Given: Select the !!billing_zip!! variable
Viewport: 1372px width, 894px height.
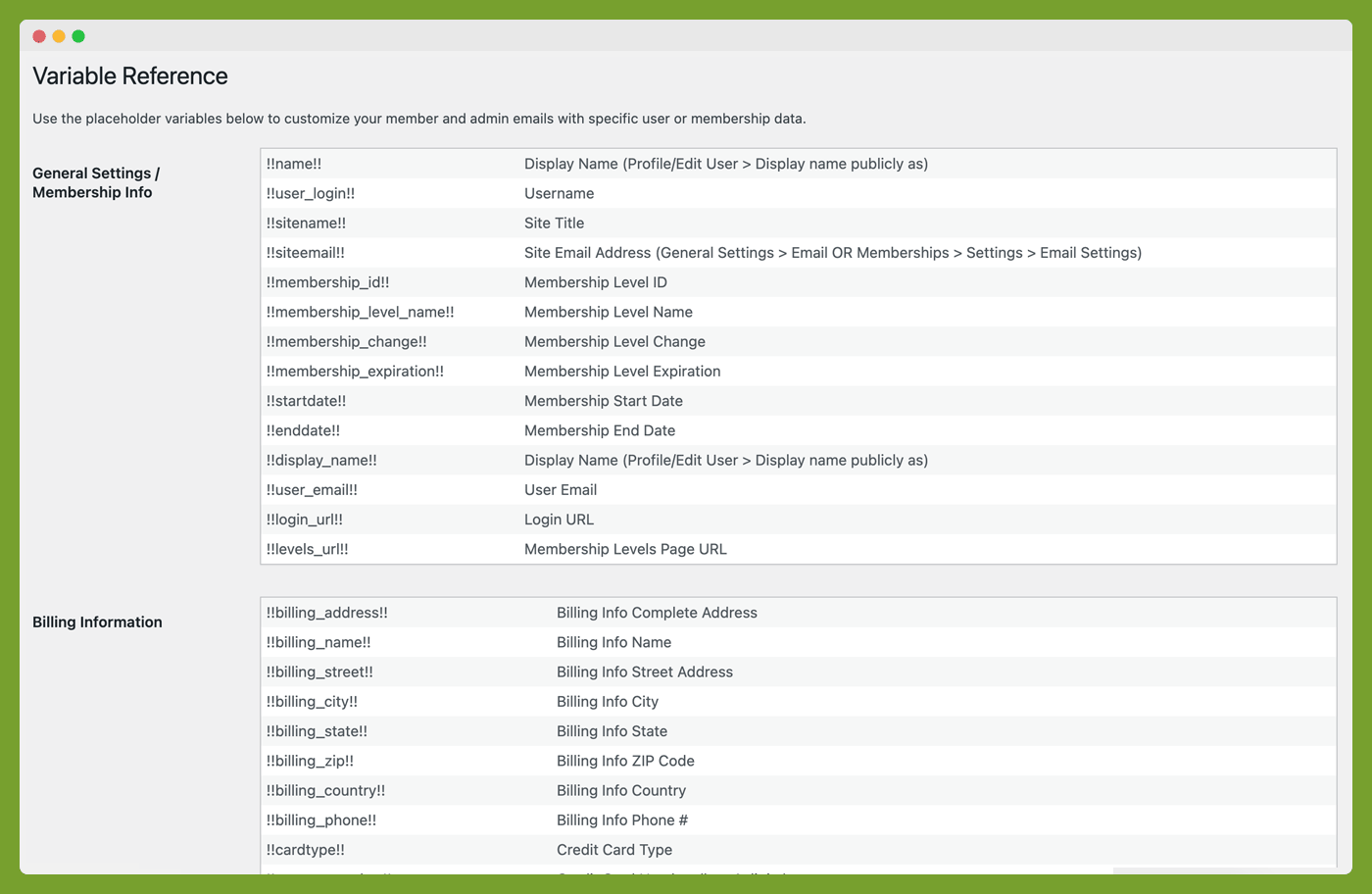Looking at the screenshot, I should pyautogui.click(x=310, y=761).
